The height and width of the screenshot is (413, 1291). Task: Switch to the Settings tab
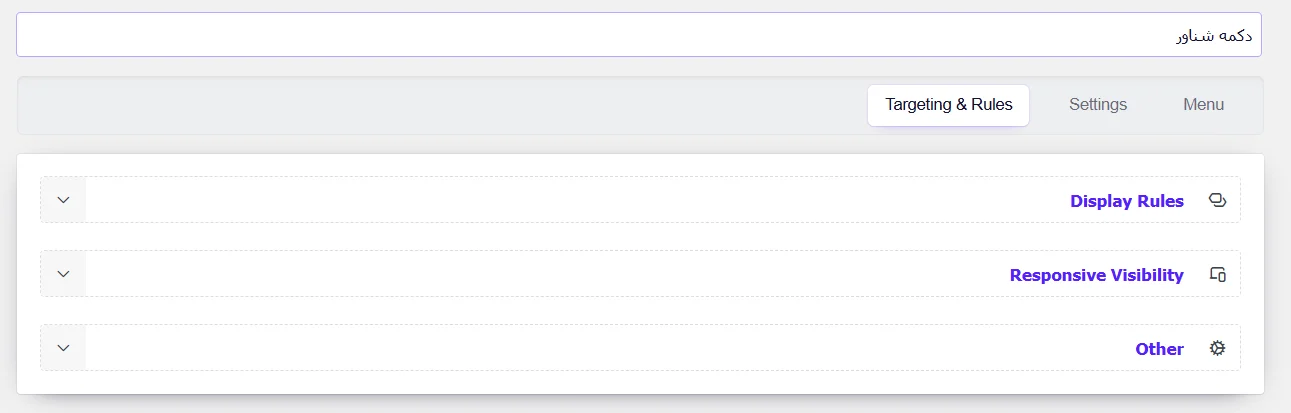(1097, 104)
